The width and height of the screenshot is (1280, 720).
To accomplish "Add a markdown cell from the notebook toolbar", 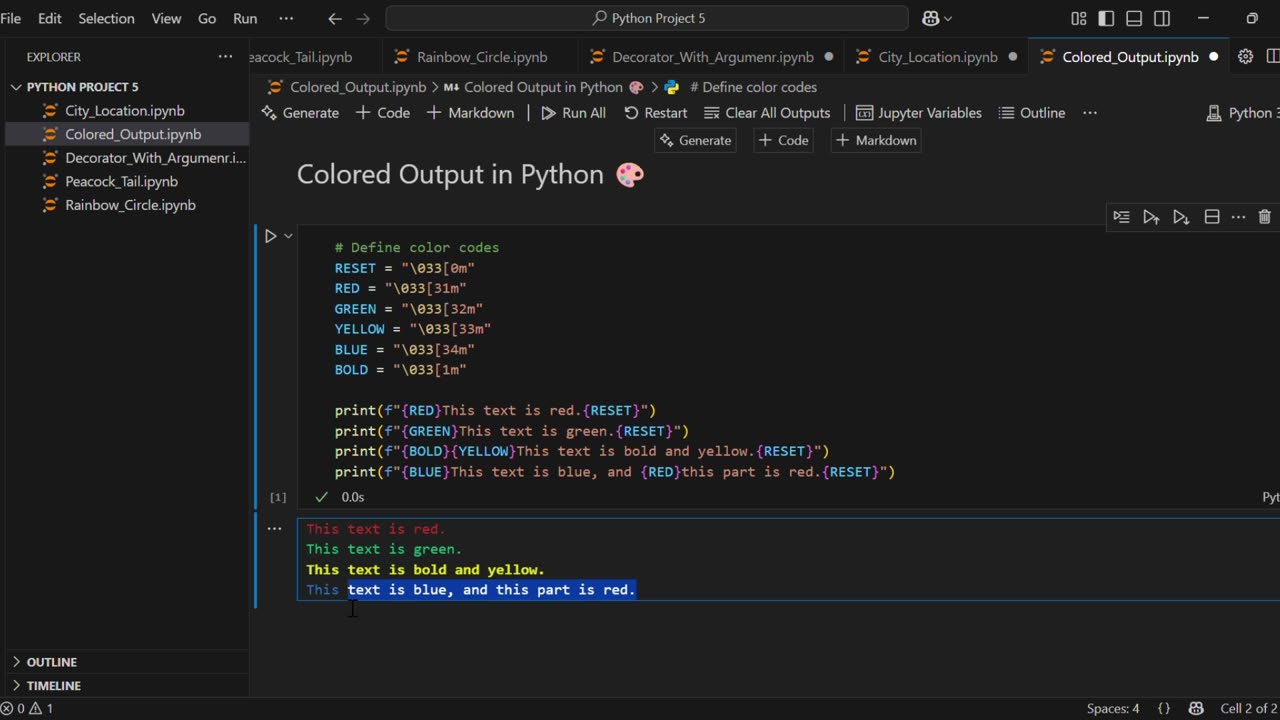I will click(x=470, y=113).
